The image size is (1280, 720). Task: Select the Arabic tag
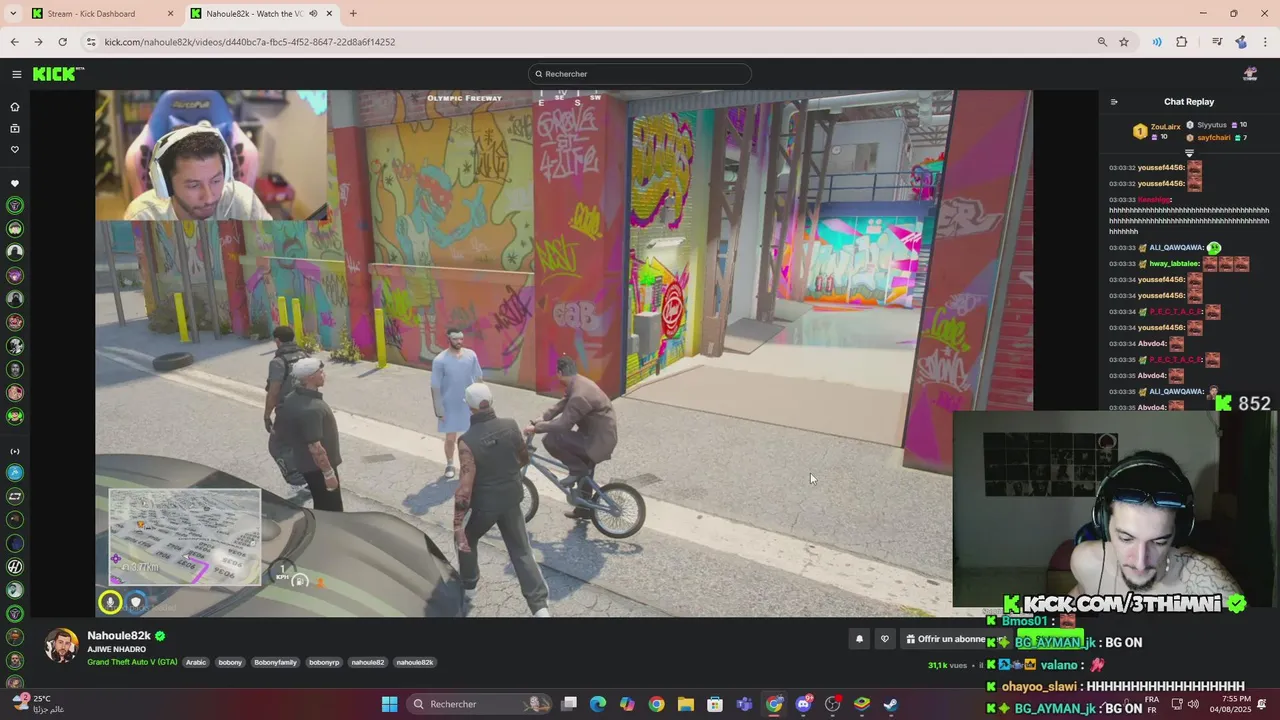point(196,662)
